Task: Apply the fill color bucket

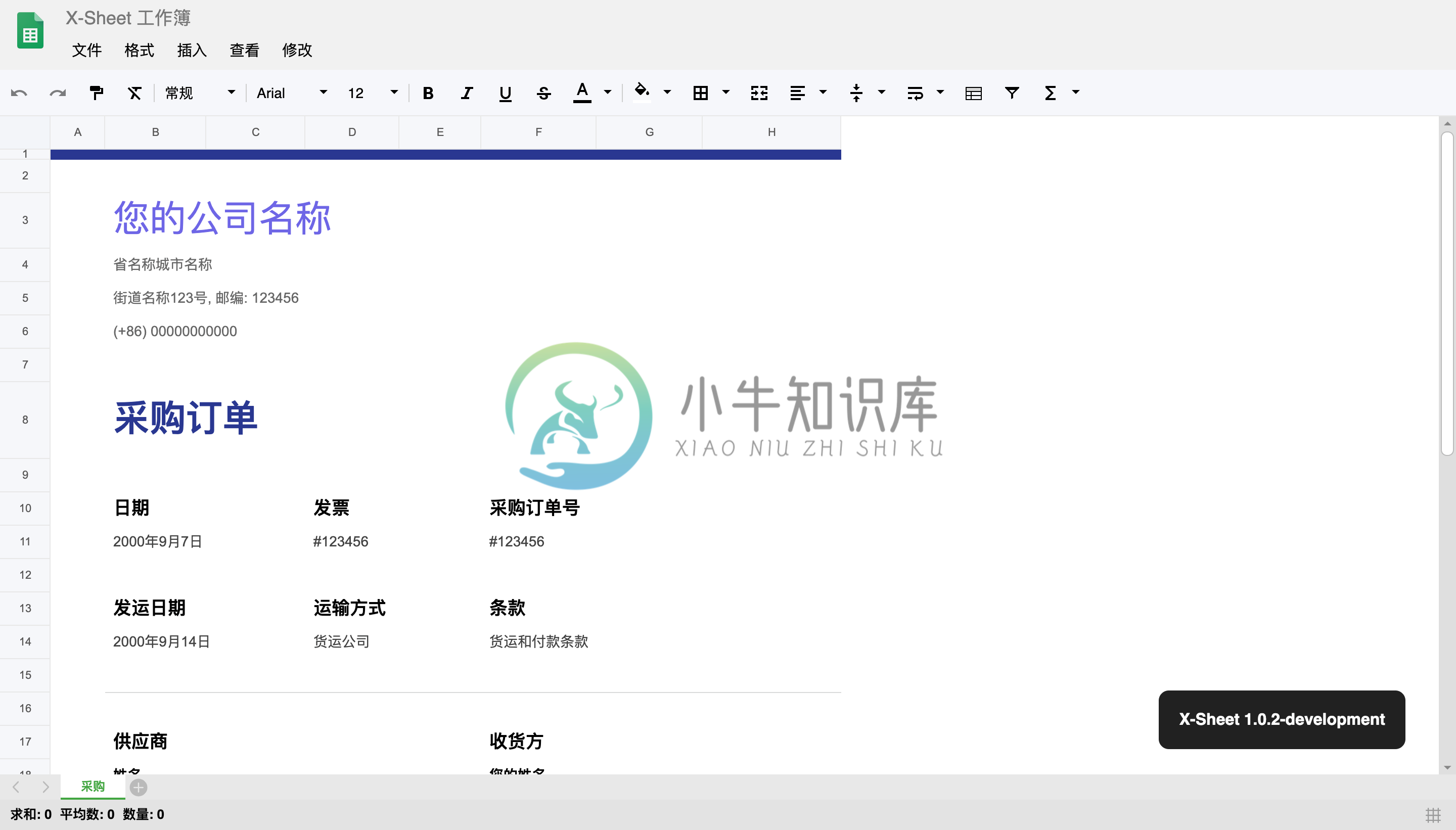Action: click(x=642, y=92)
